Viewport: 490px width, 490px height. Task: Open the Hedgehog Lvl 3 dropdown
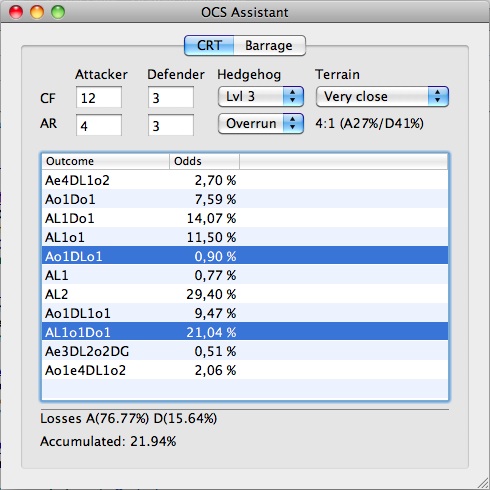261,97
